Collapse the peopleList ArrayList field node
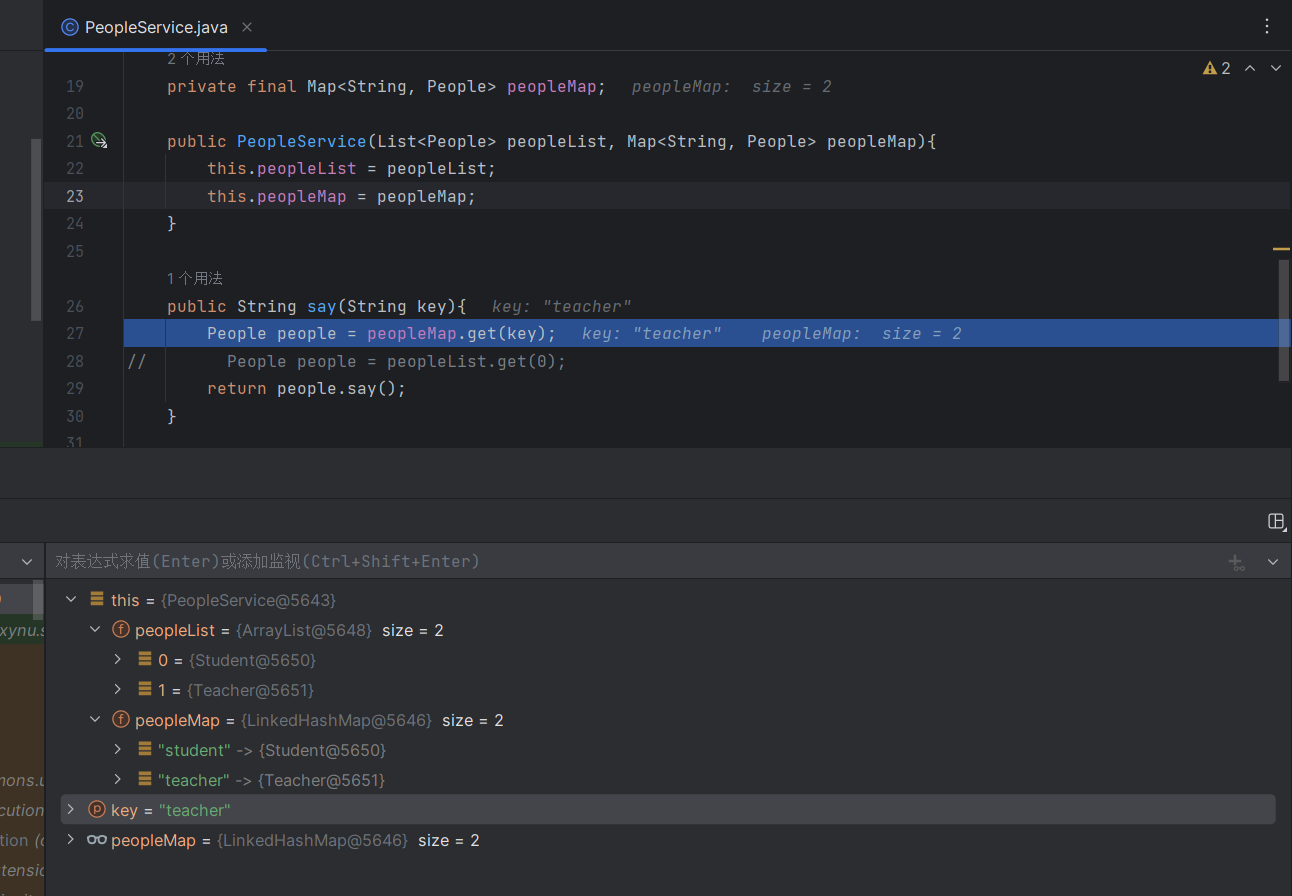Screen dimensions: 1292x896 click(96, 630)
